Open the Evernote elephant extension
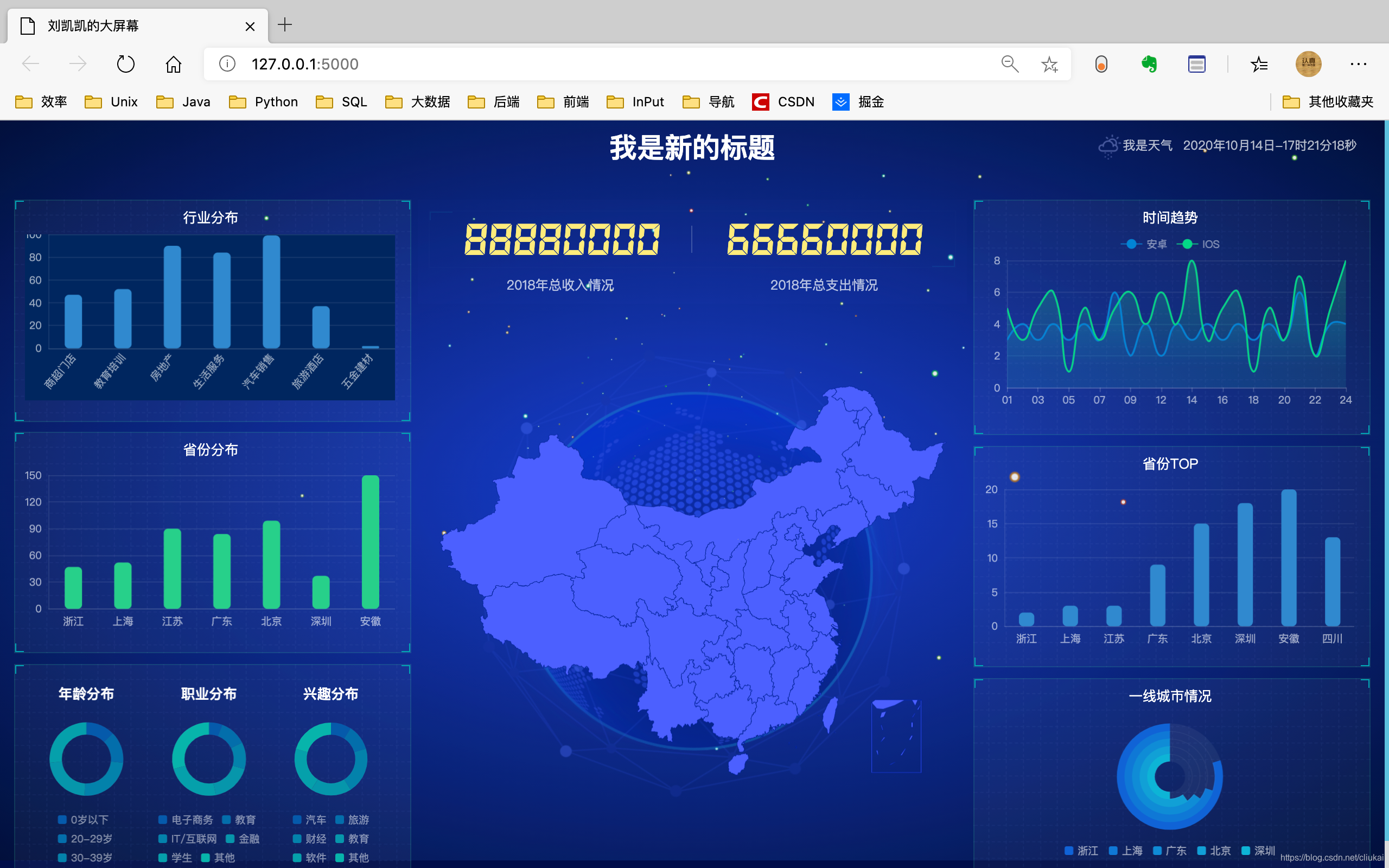Image resolution: width=1389 pixels, height=868 pixels. tap(1149, 63)
